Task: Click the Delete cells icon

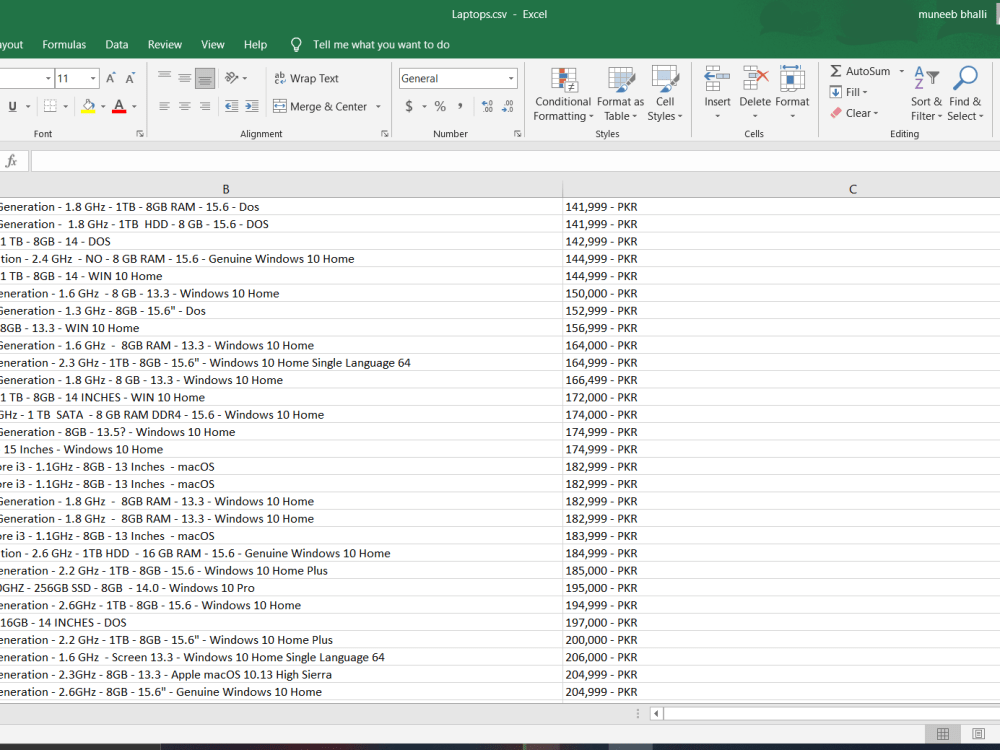Action: click(755, 79)
